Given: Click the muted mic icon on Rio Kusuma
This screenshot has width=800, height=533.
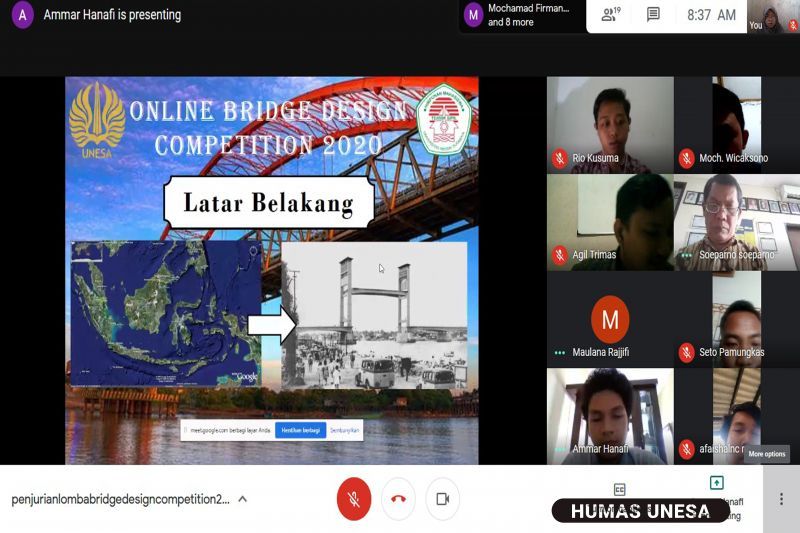Looking at the screenshot, I should [560, 158].
